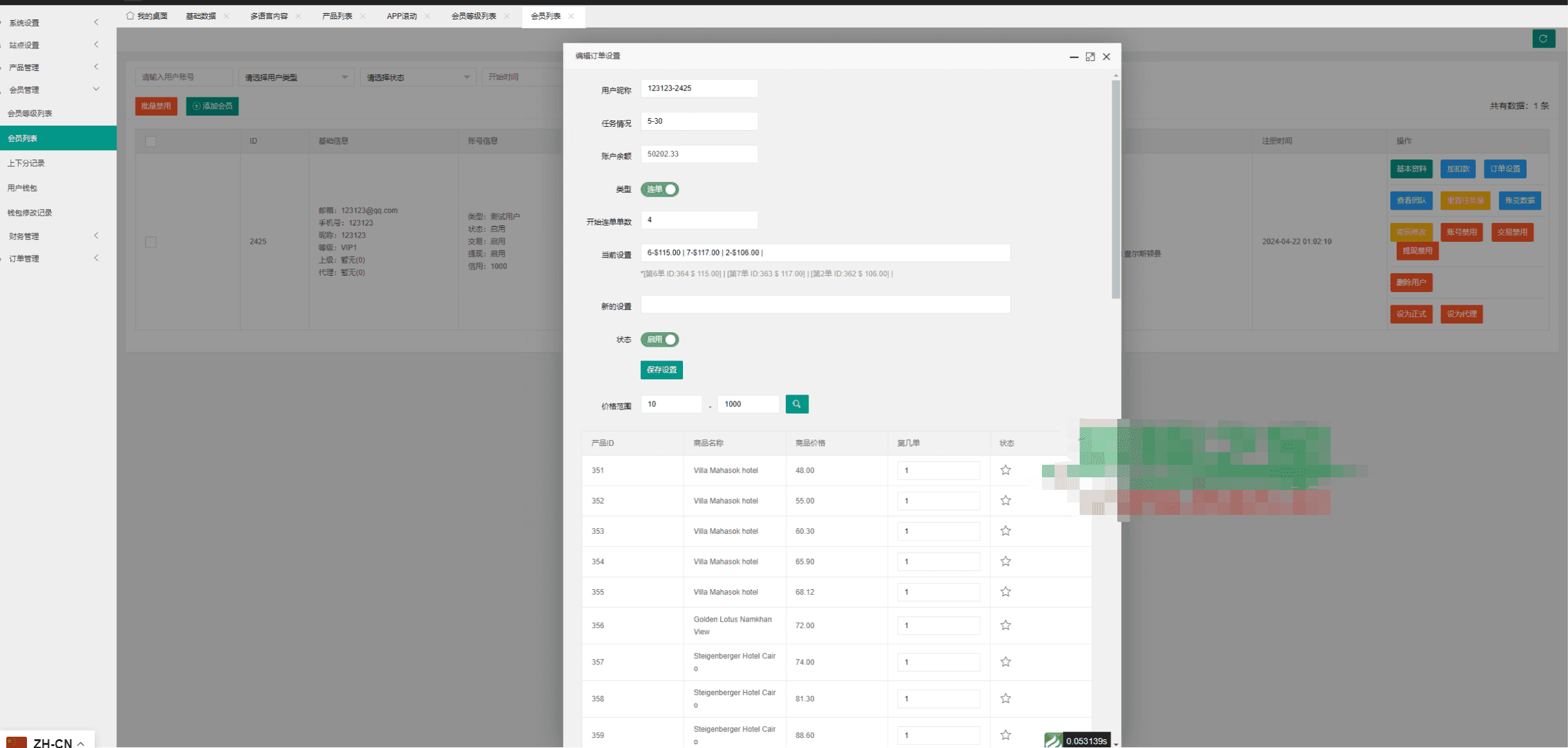
Task: Click the green refresh icon top right
Action: click(x=1543, y=39)
